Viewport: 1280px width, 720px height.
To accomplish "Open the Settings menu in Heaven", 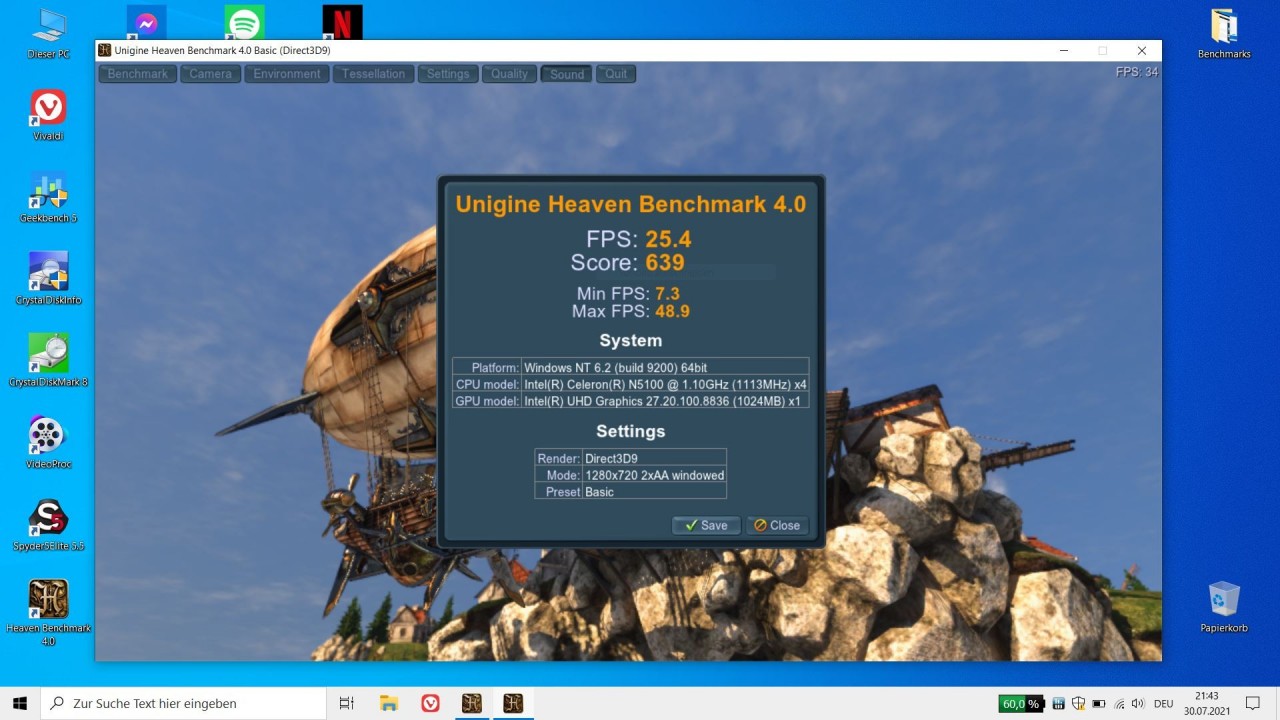I will coord(448,74).
